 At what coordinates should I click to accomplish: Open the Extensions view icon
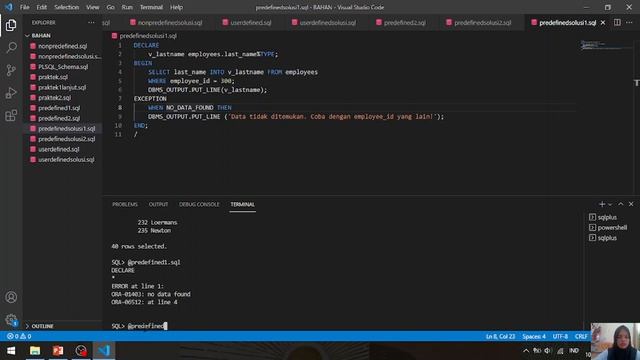(11, 116)
